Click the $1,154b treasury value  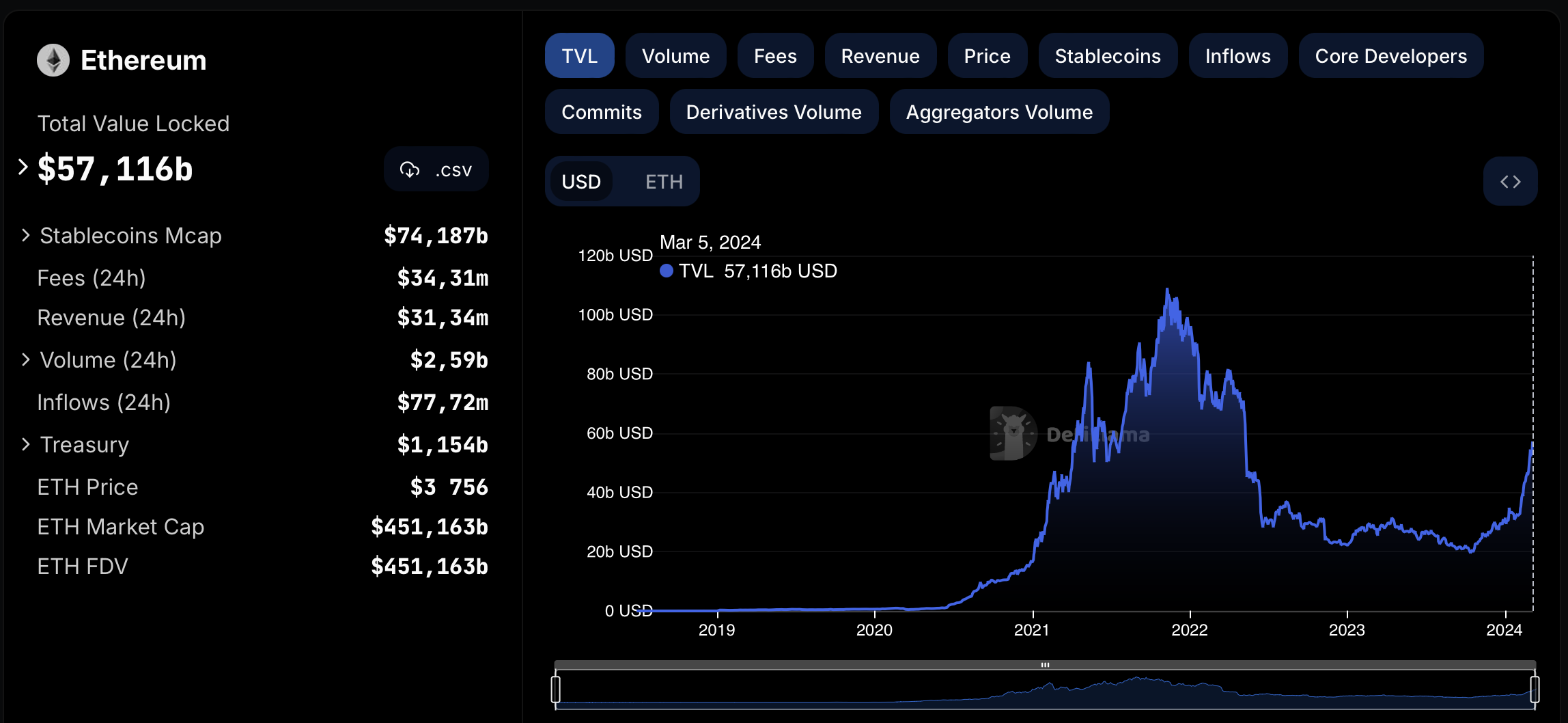click(443, 445)
